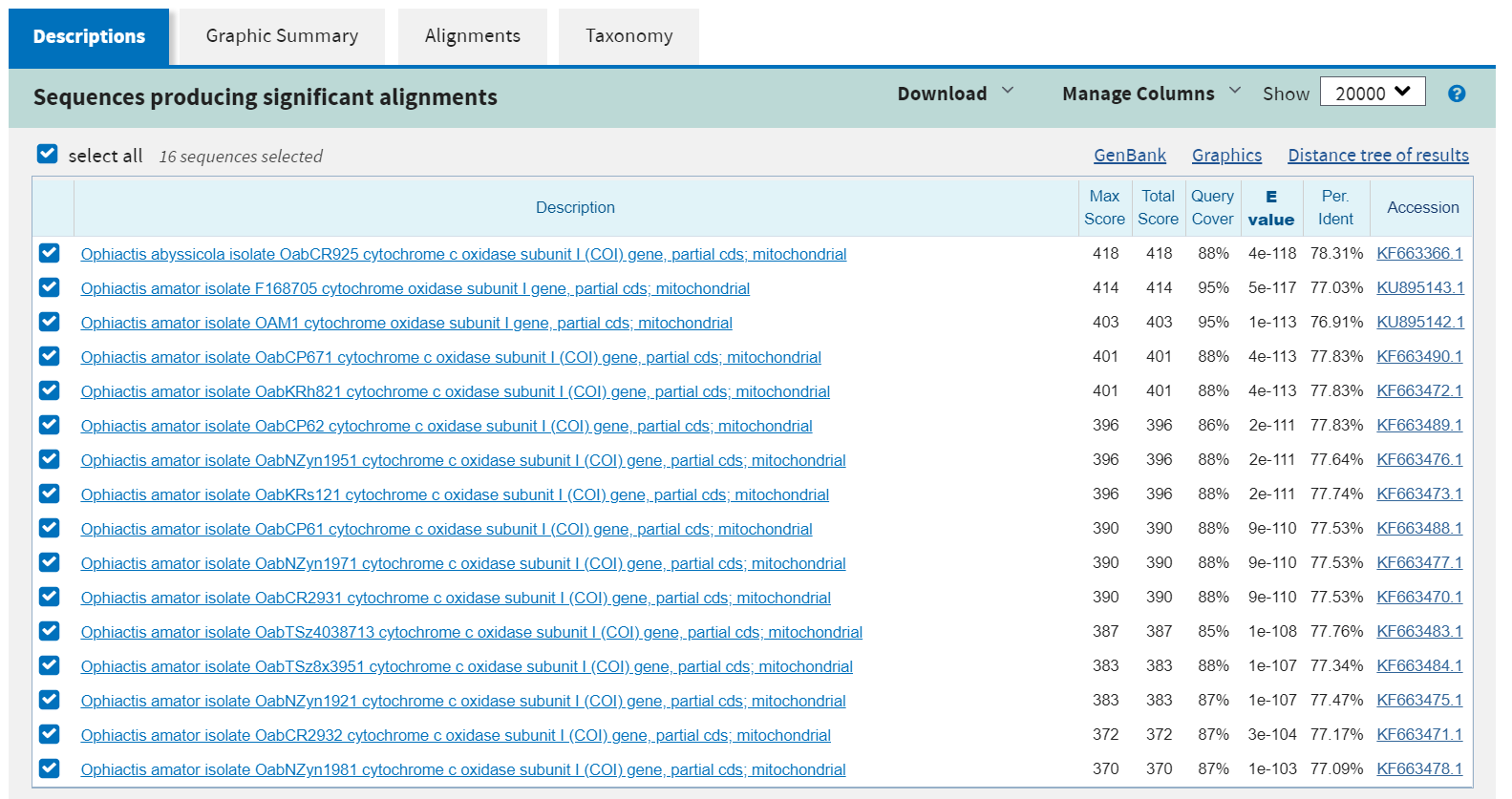
Task: Open Distance tree of results link
Action: coord(1378,156)
